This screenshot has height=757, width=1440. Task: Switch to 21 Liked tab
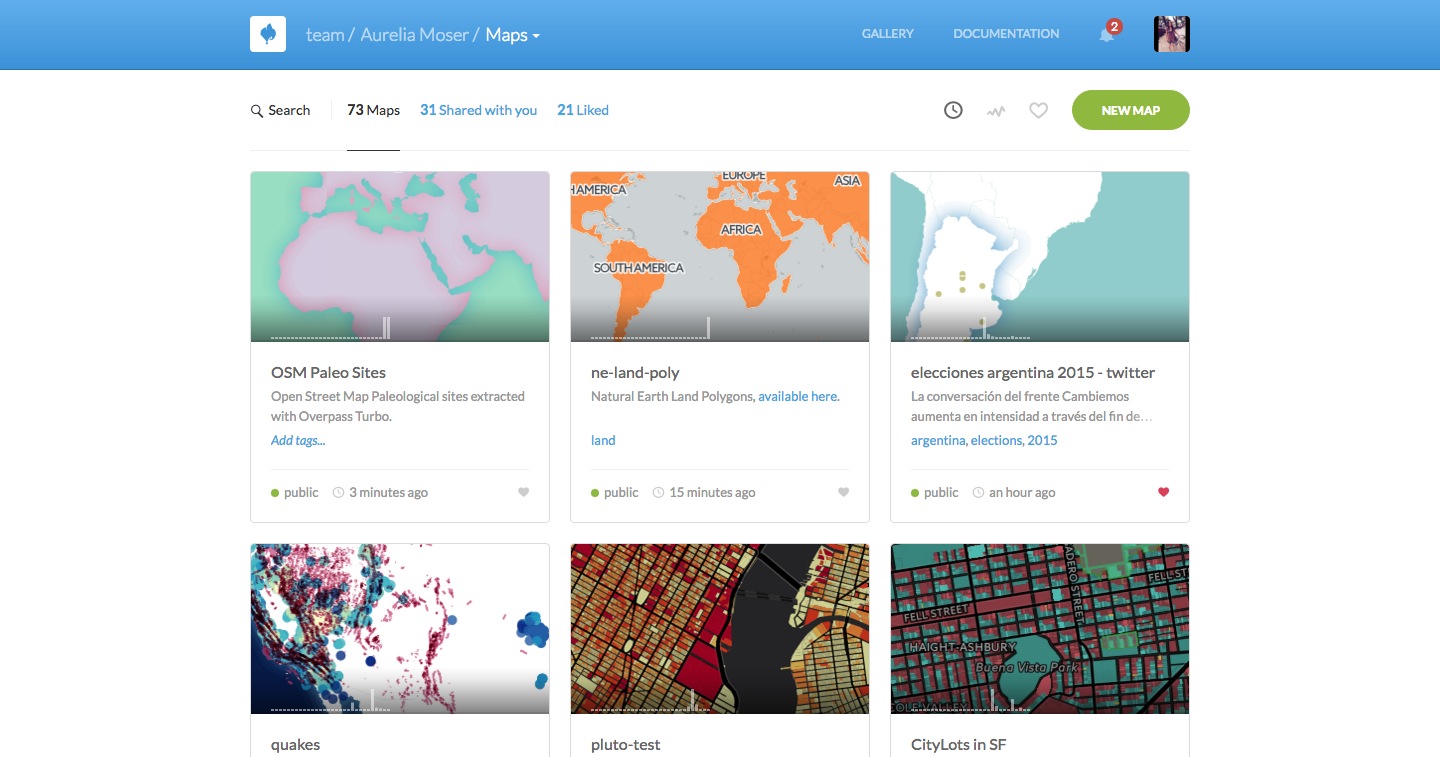click(x=583, y=110)
